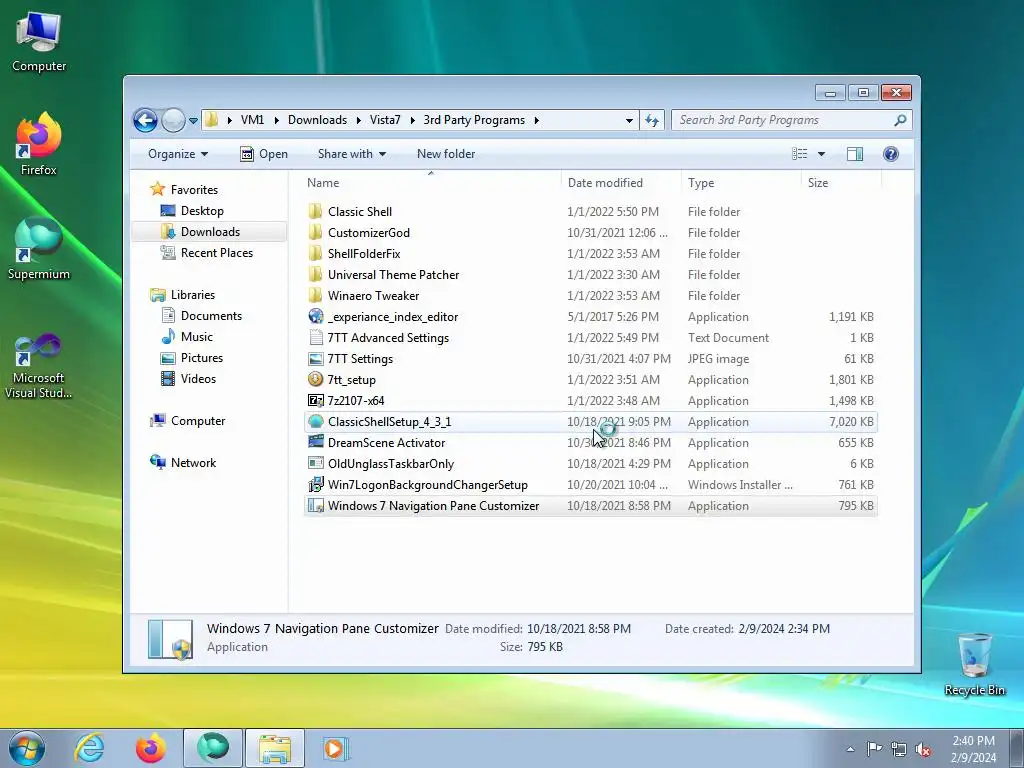Screen dimensions: 1024x768
Task: Open the Share with dropdown menu
Action: point(351,154)
